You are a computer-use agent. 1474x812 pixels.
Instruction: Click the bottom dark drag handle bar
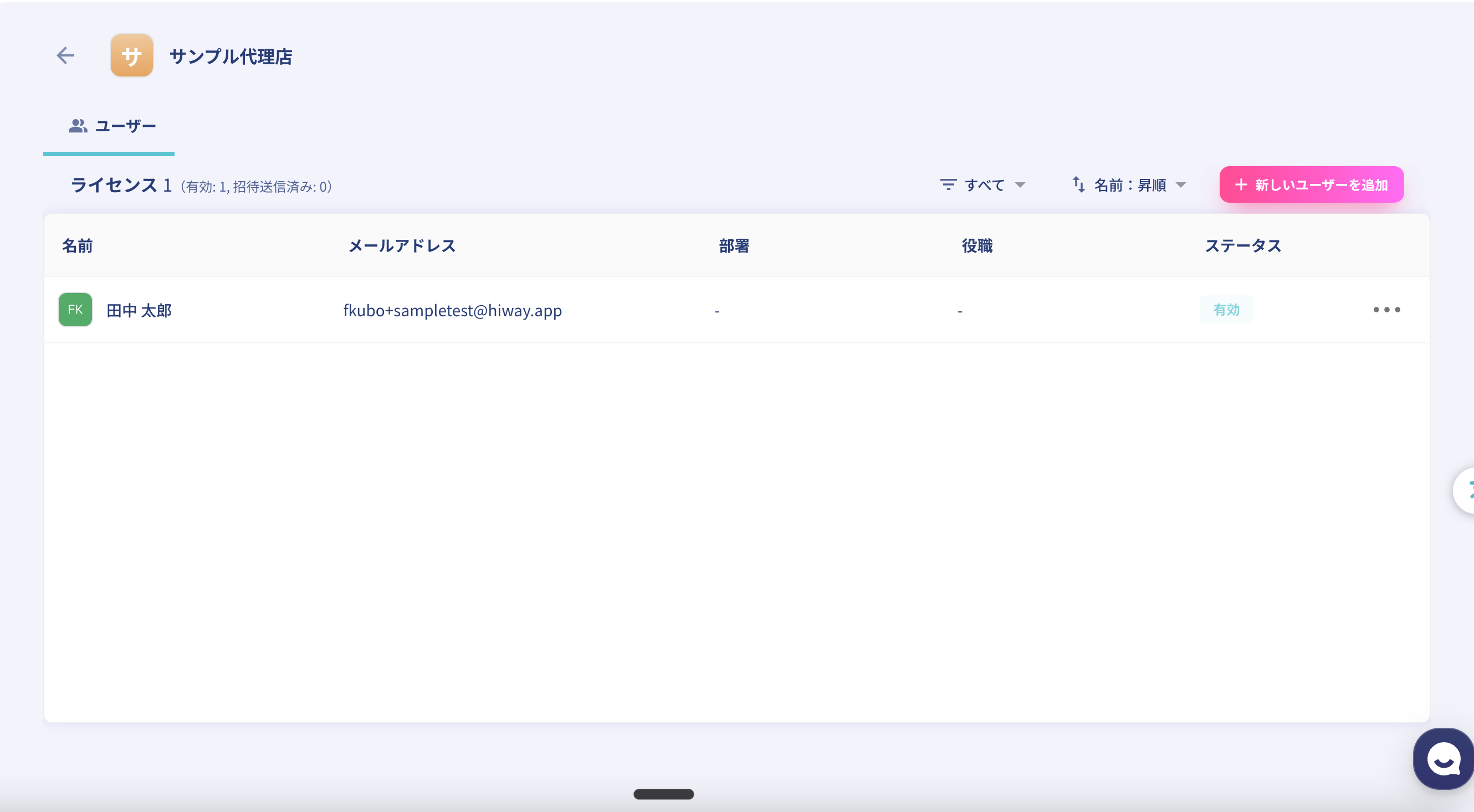coord(663,794)
